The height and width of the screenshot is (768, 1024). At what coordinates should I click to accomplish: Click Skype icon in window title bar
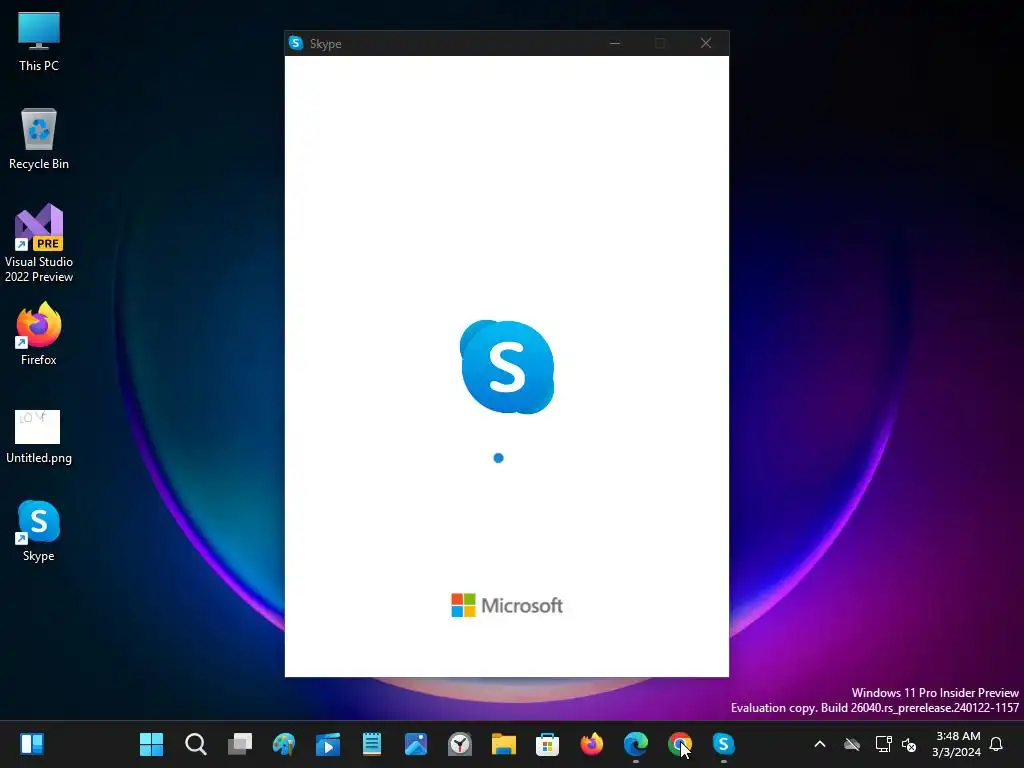coord(296,43)
